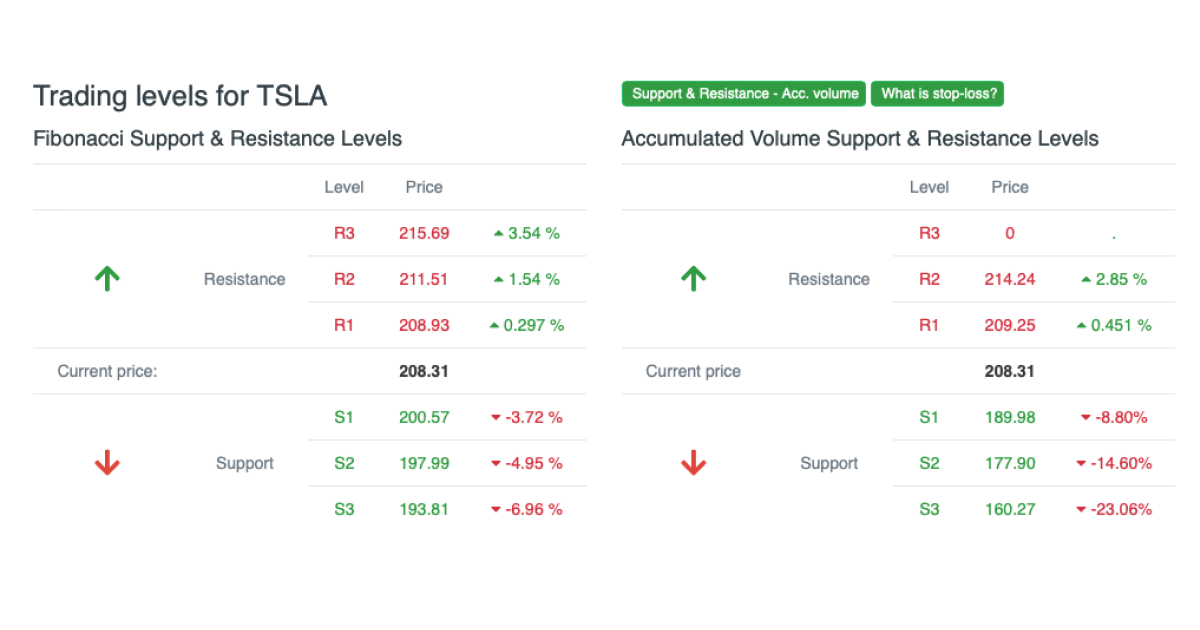Viewport: 1200px width, 630px height.
Task: Click the -3.72 % change value
Action: pos(526,417)
